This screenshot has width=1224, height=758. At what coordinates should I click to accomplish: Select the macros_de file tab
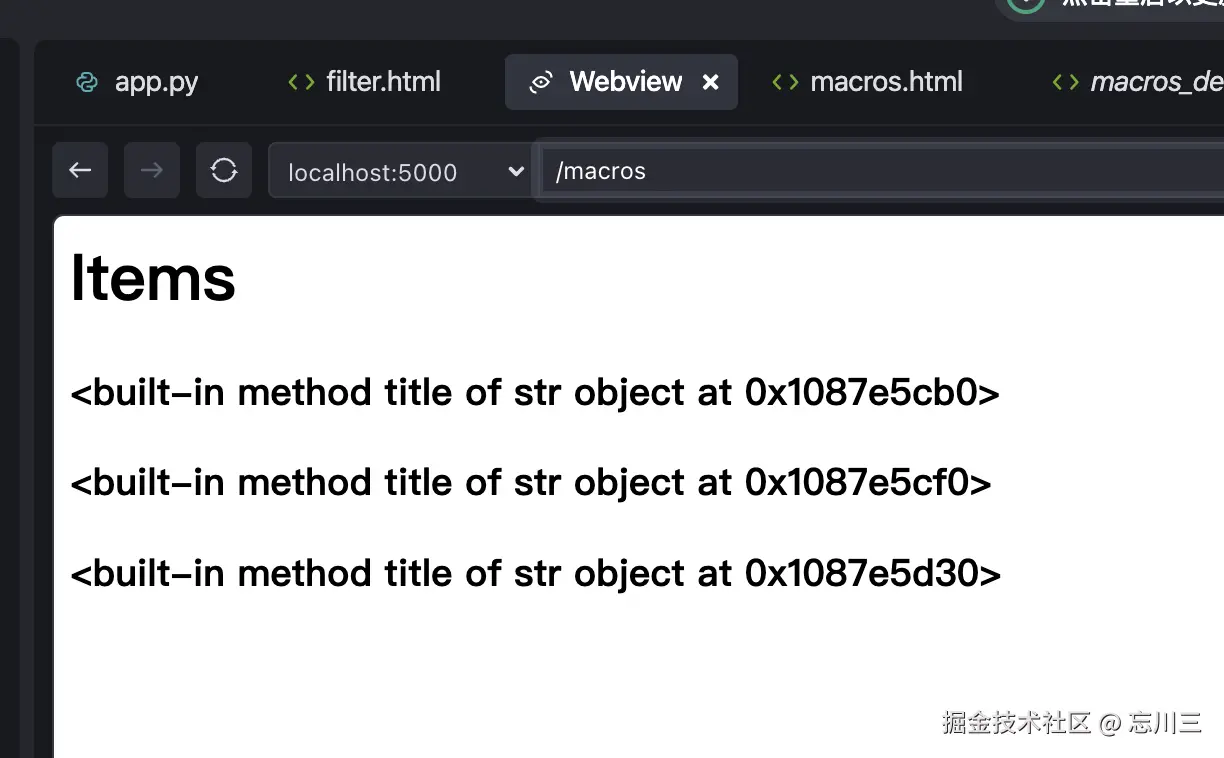(1155, 82)
